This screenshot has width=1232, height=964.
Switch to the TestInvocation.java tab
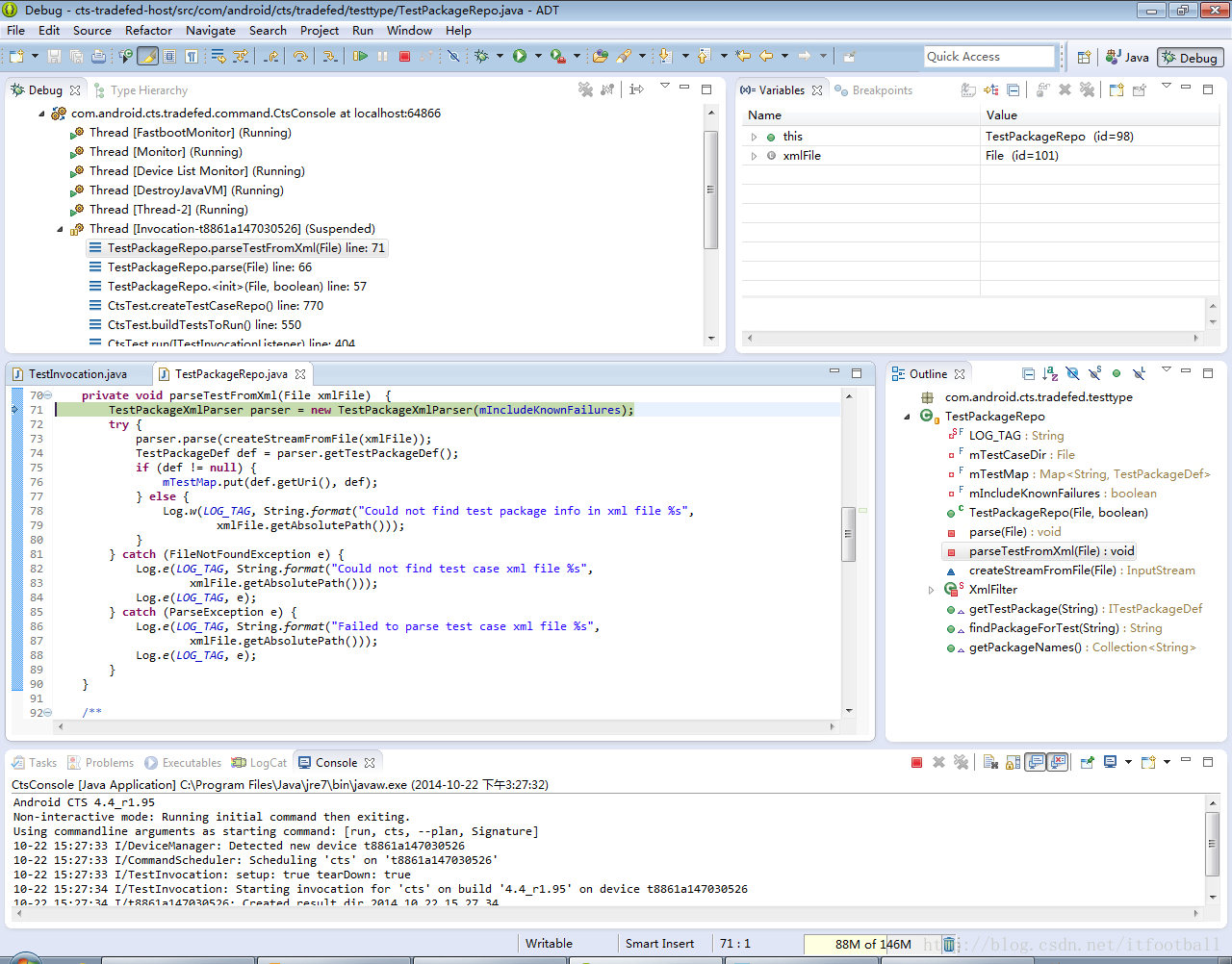click(x=77, y=373)
